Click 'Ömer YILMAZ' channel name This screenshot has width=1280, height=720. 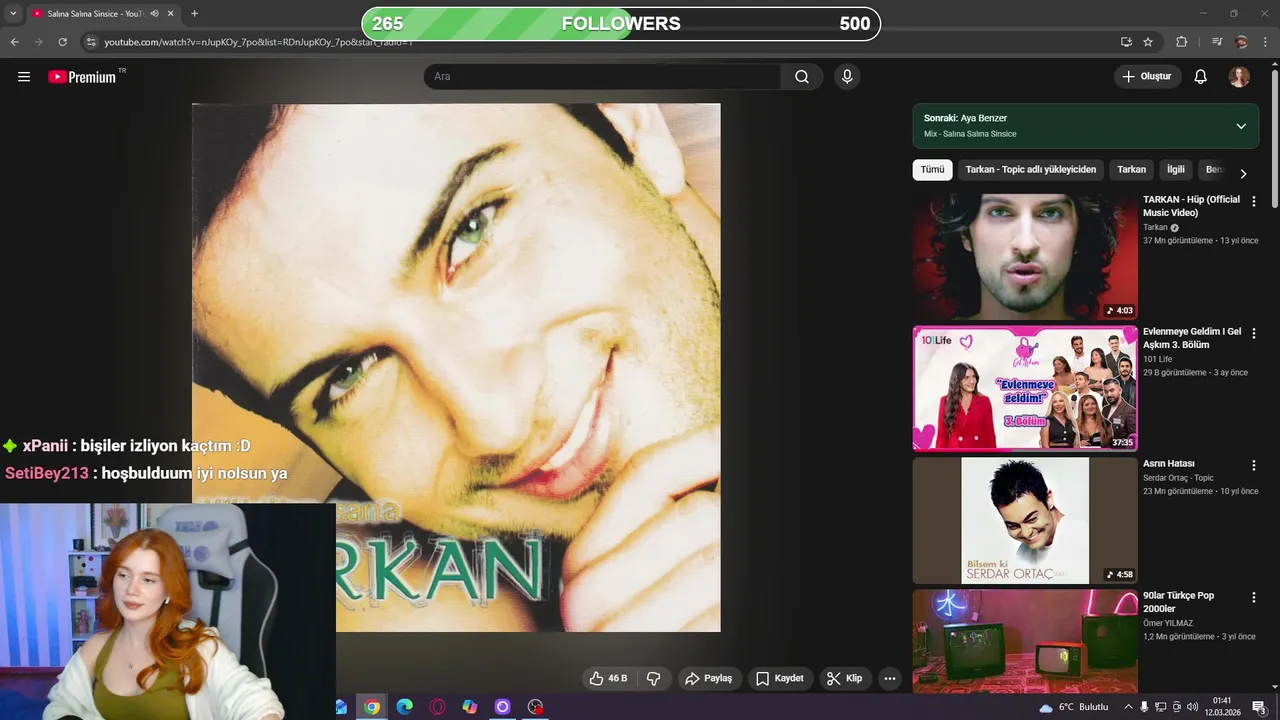tap(1168, 623)
